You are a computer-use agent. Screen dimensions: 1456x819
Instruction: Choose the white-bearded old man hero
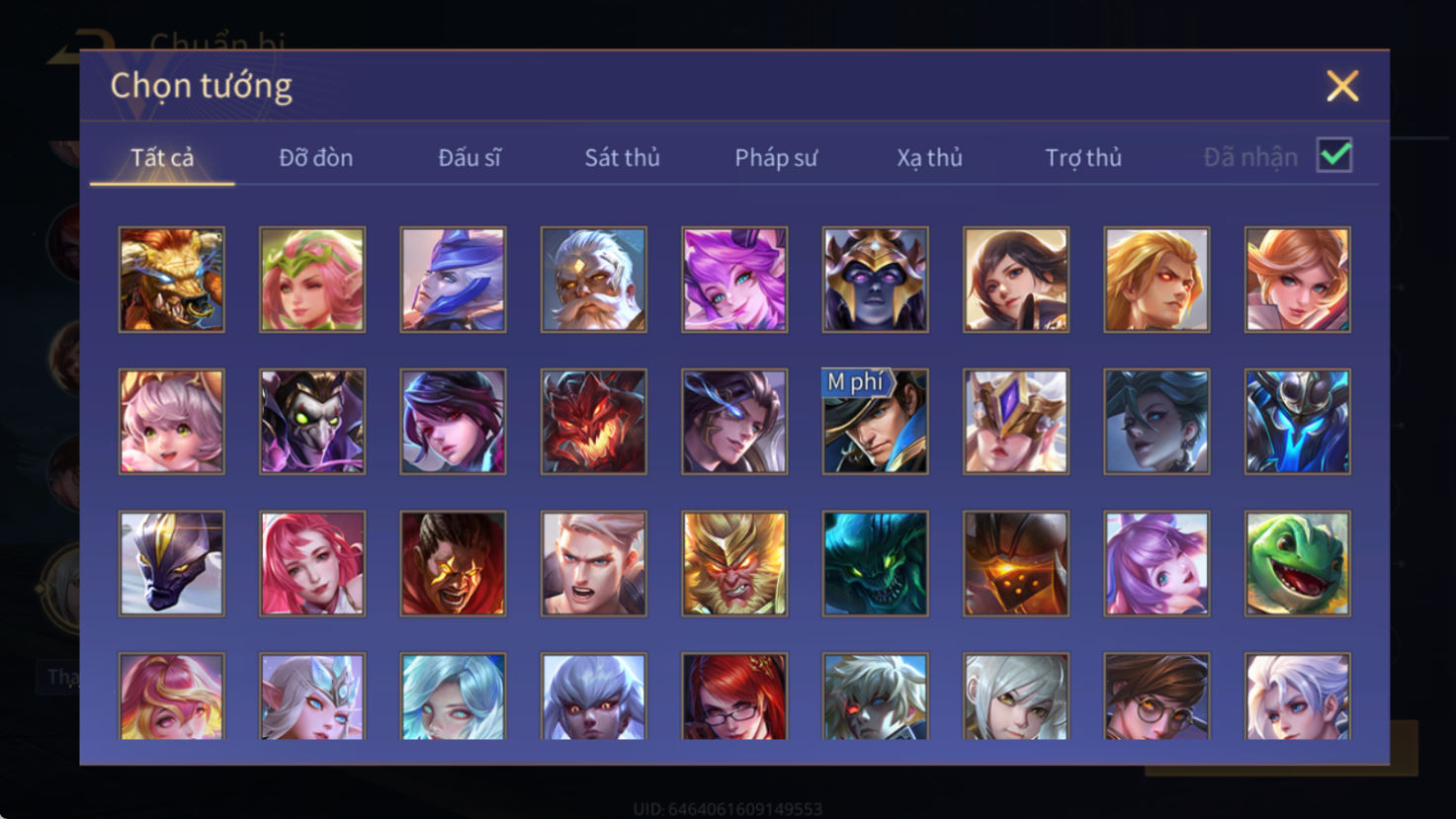pos(594,280)
